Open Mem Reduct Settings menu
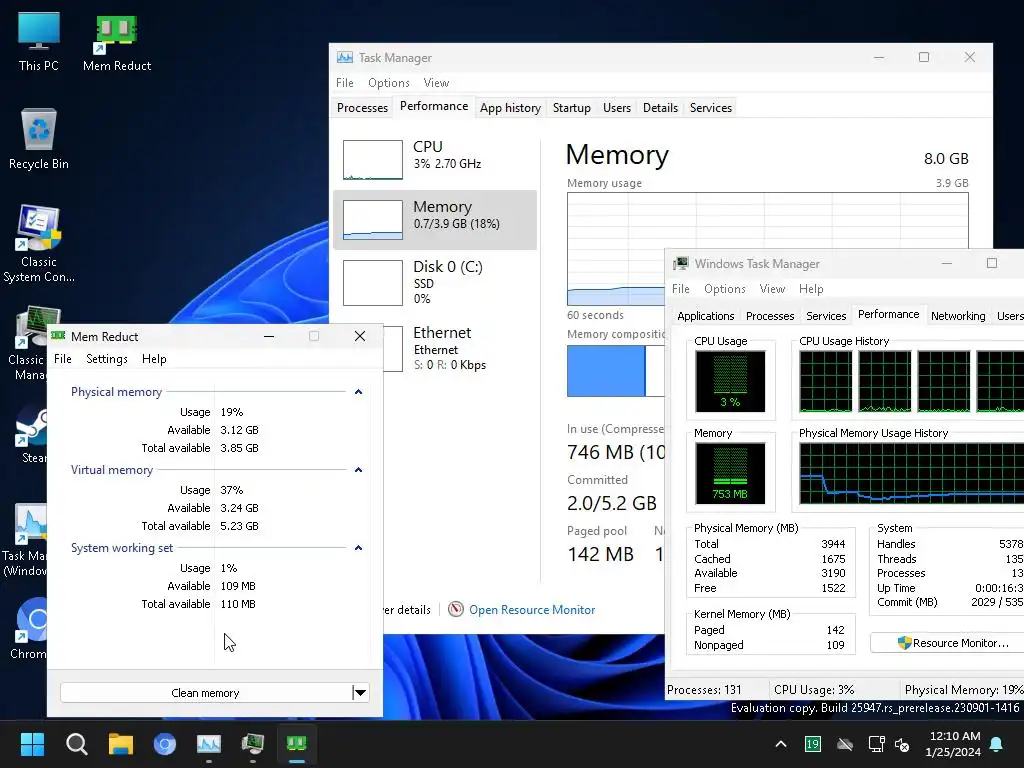 tap(107, 359)
